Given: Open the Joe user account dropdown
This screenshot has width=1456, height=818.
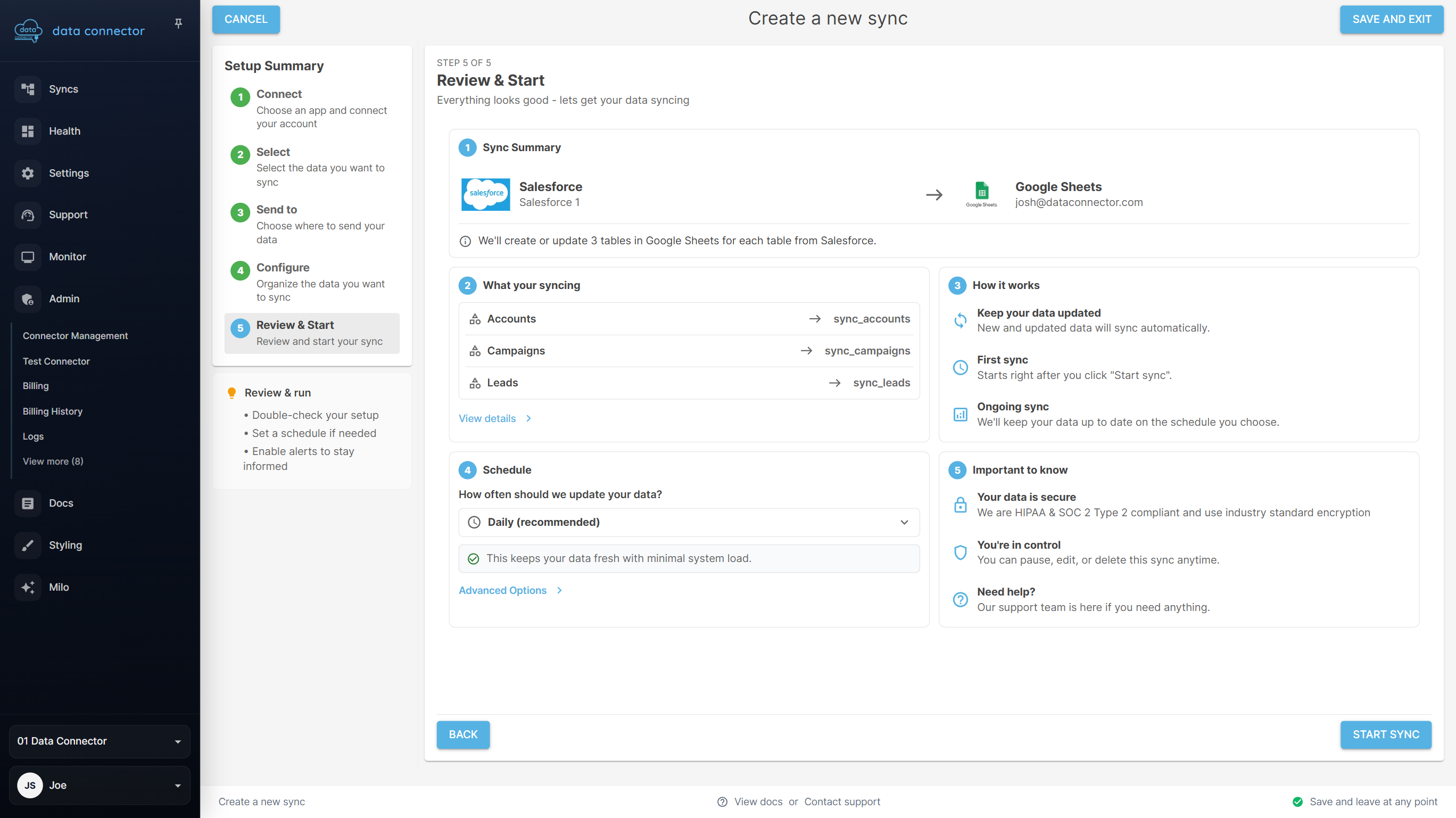Looking at the screenshot, I should pyautogui.click(x=100, y=785).
